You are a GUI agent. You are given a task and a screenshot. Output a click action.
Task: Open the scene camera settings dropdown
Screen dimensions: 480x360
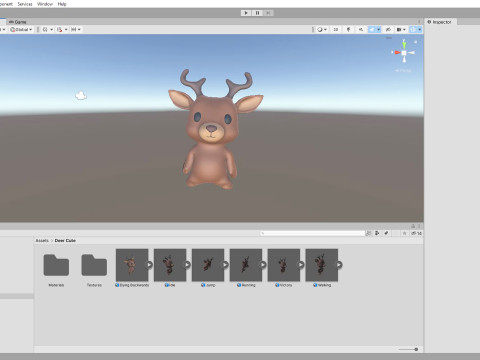pyautogui.click(x=401, y=29)
